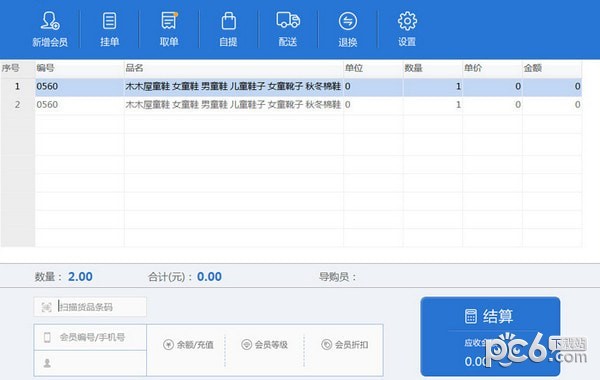Viewport: 600px width, 380px height.
Task: Select the 会员折扣 member discount option
Action: [x=345, y=345]
